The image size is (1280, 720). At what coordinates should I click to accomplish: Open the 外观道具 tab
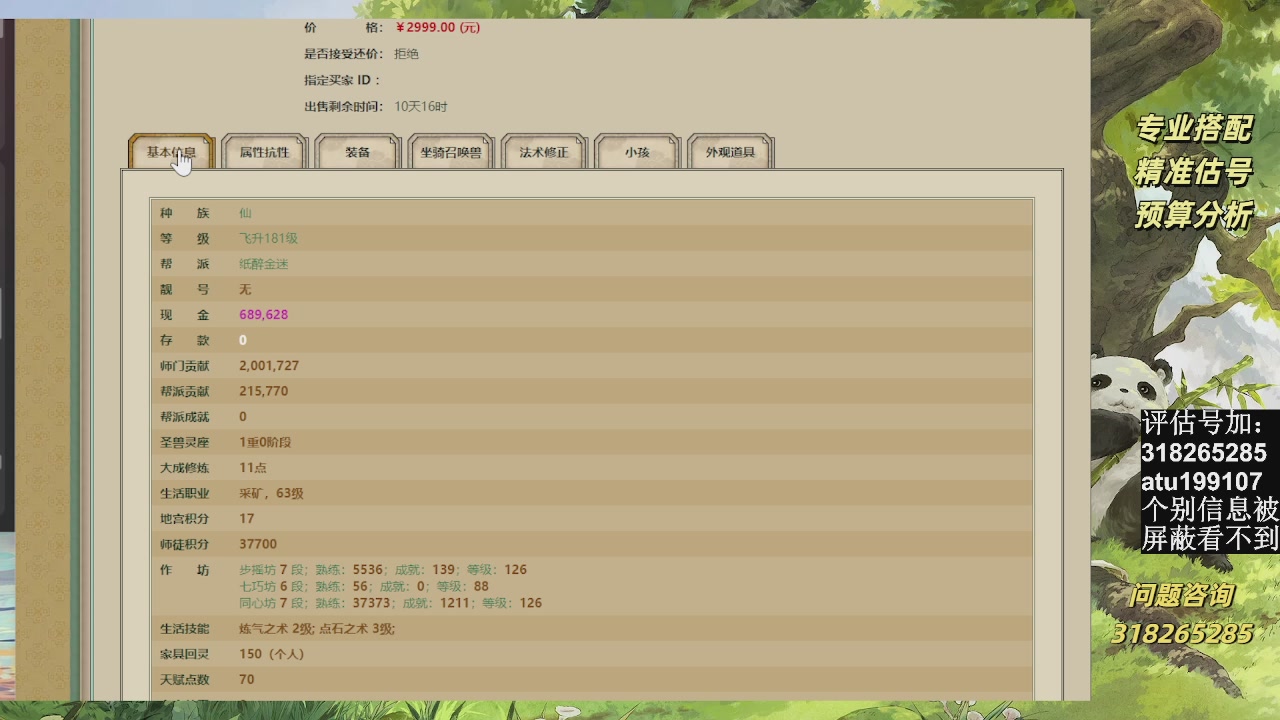pos(731,152)
